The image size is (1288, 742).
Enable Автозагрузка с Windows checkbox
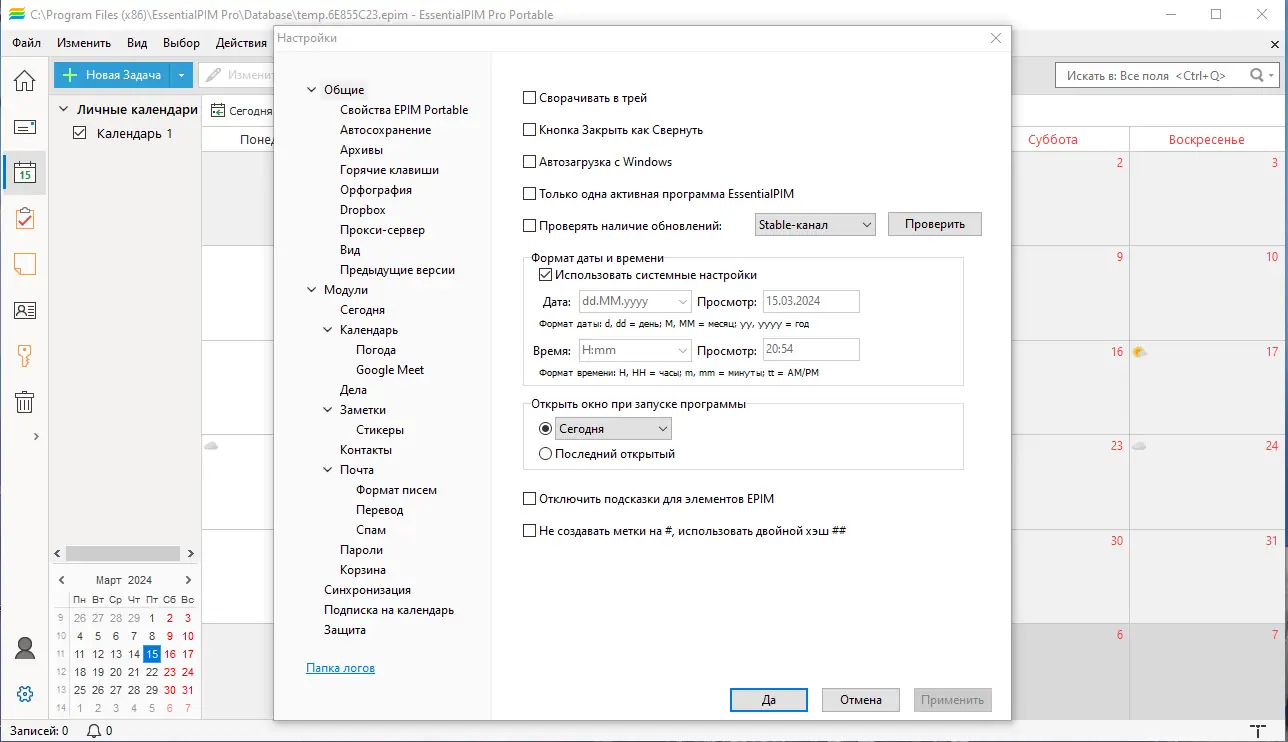tap(530, 162)
